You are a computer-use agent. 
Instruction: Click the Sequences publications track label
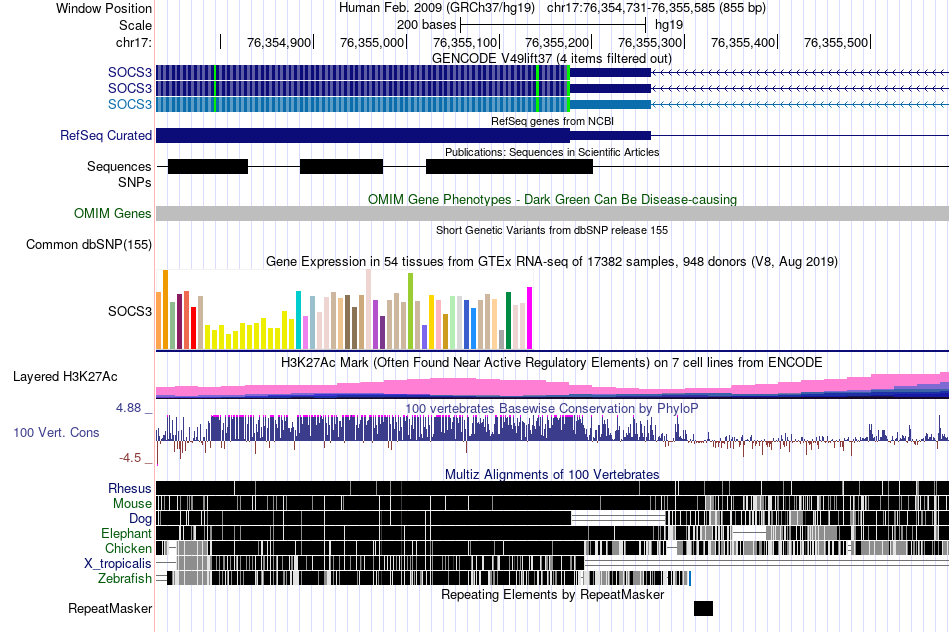pyautogui.click(x=119, y=167)
